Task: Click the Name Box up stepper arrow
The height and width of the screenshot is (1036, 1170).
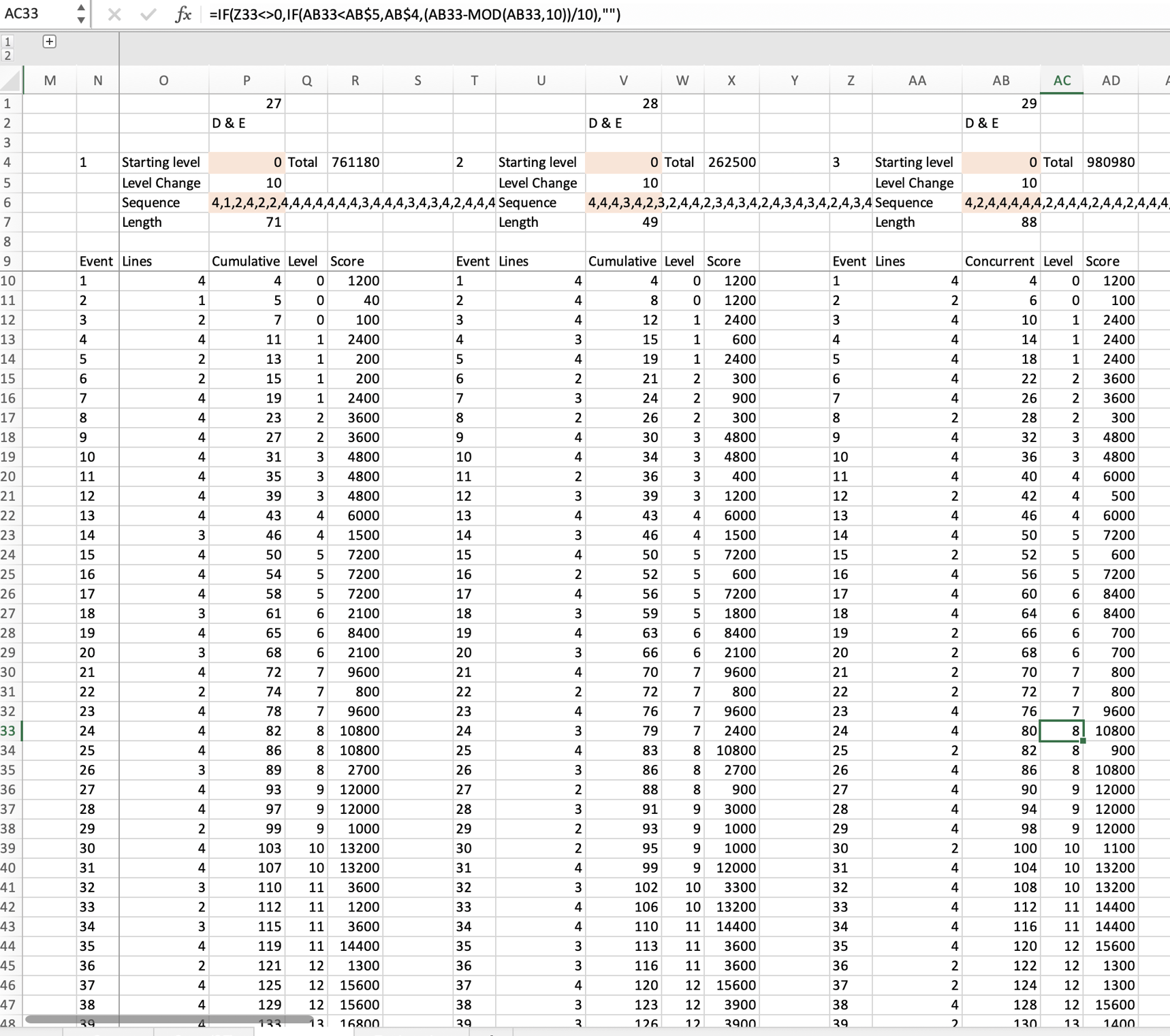Action: click(80, 7)
